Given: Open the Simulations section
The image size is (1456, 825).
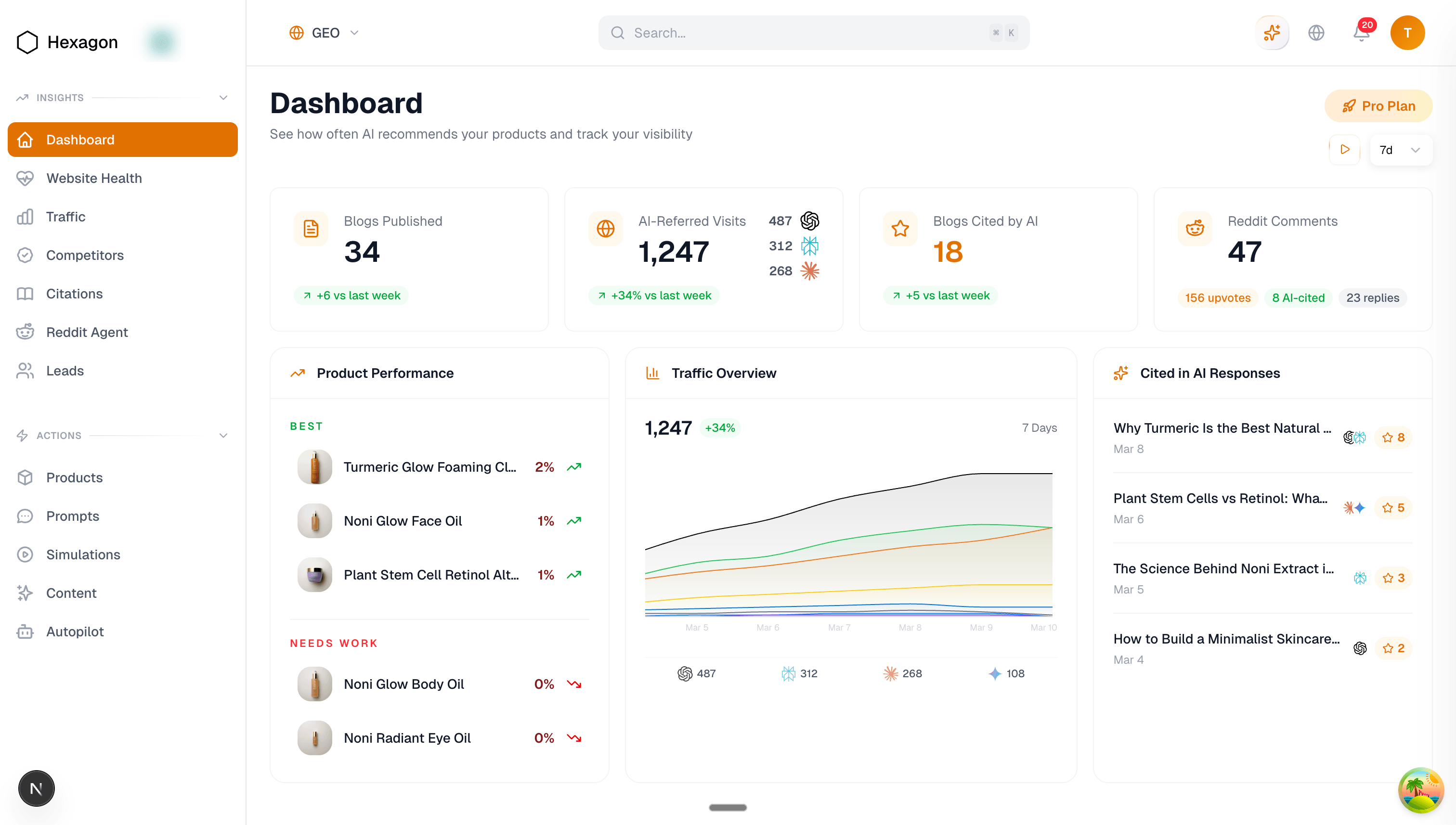Looking at the screenshot, I should [82, 554].
